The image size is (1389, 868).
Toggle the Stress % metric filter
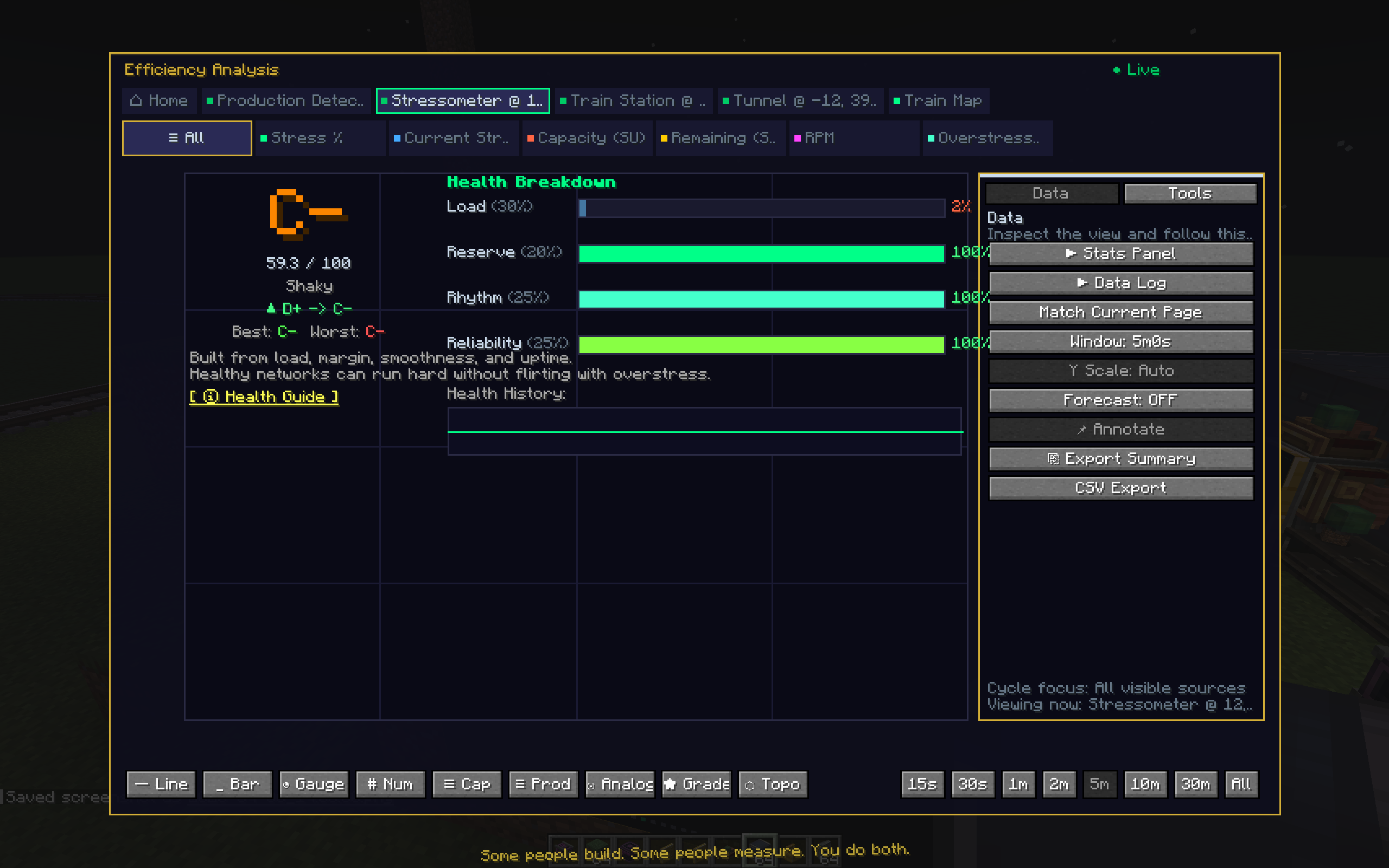click(320, 138)
